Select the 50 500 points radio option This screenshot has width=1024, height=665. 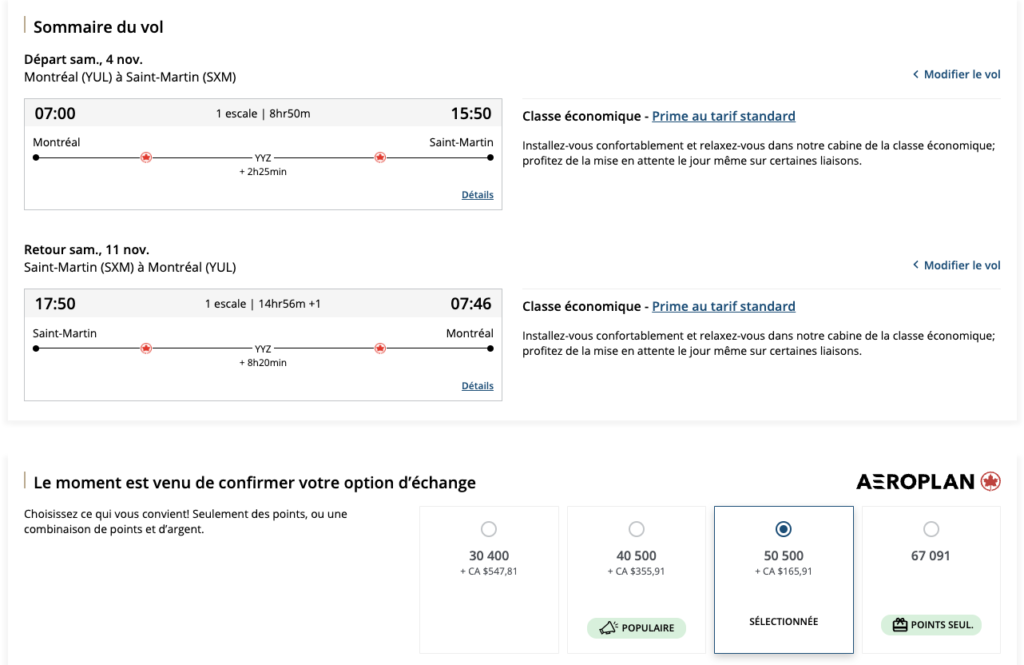click(783, 529)
